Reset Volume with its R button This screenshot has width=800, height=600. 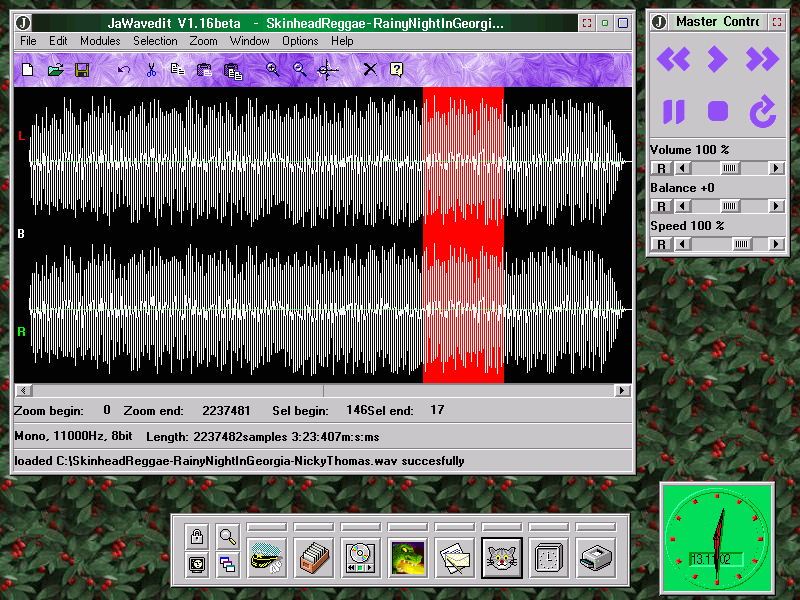[660, 168]
